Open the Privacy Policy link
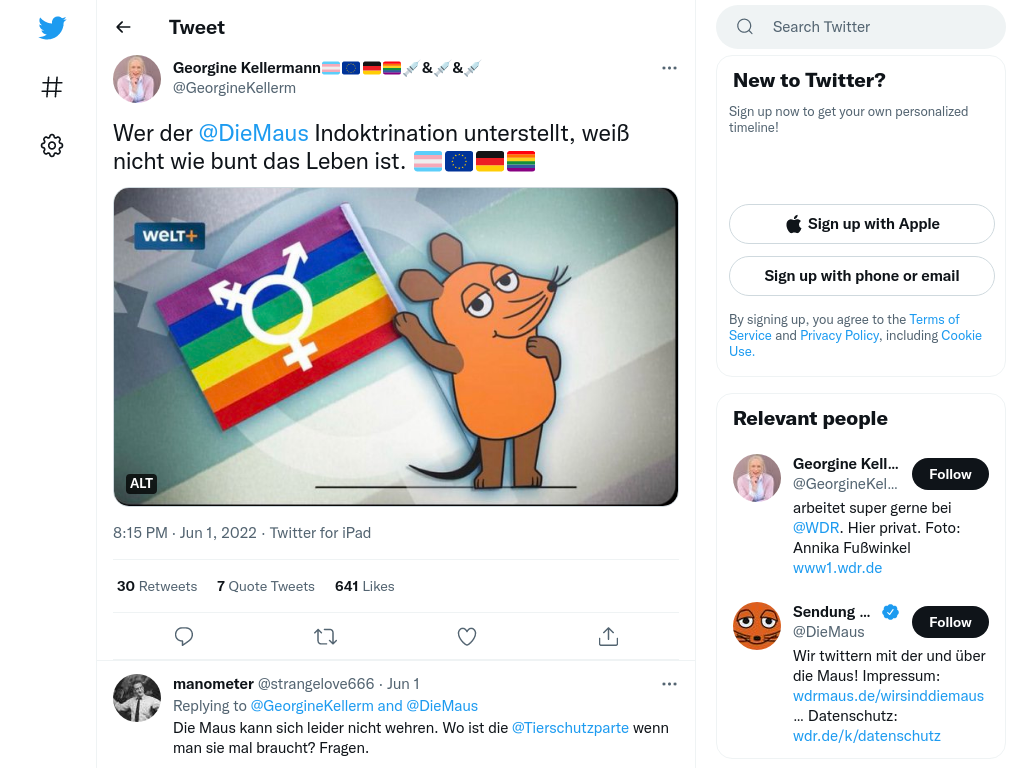The height and width of the screenshot is (768, 1024). [x=839, y=335]
